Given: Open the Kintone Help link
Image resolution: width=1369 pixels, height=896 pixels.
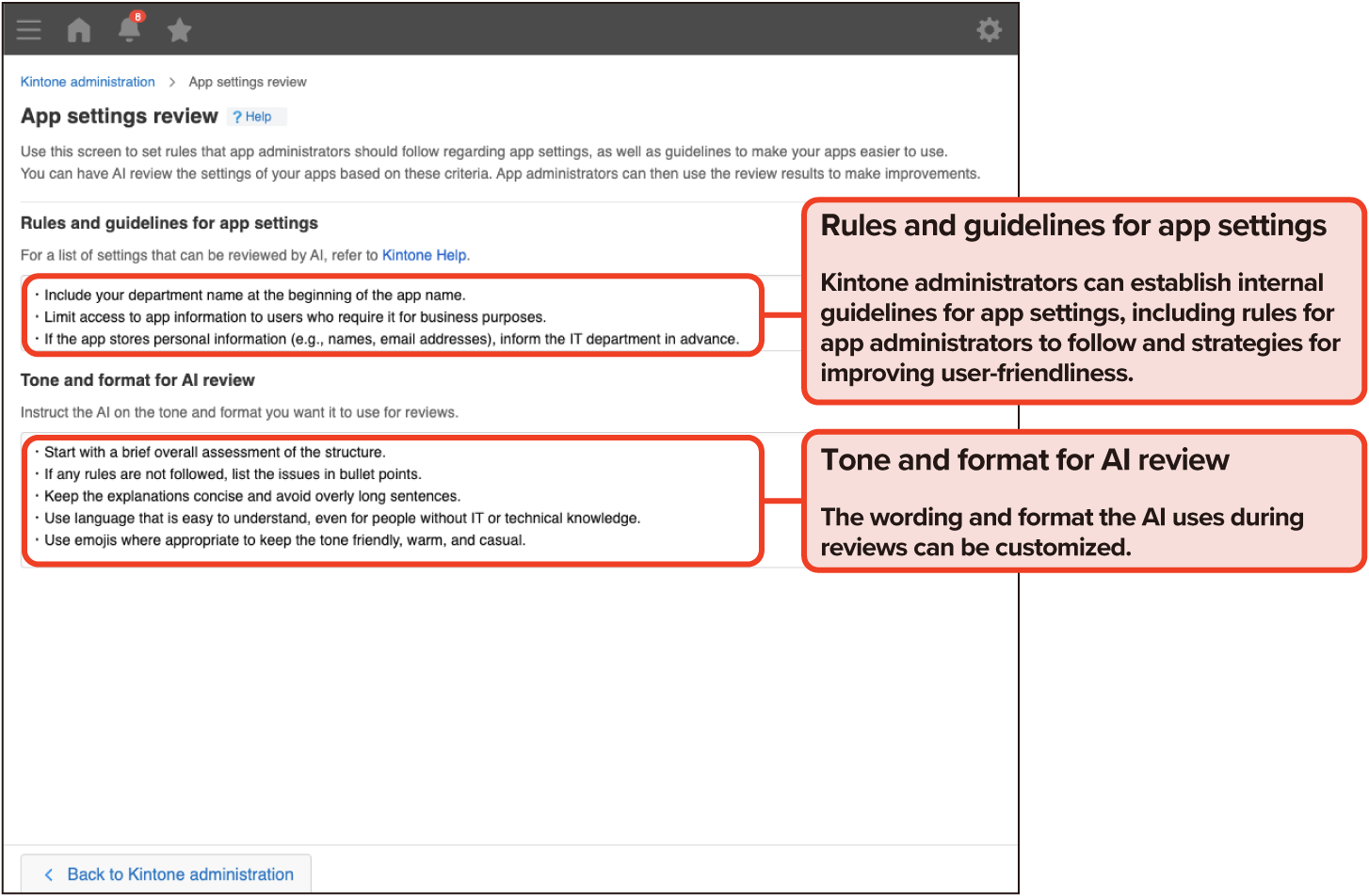Looking at the screenshot, I should (x=424, y=255).
